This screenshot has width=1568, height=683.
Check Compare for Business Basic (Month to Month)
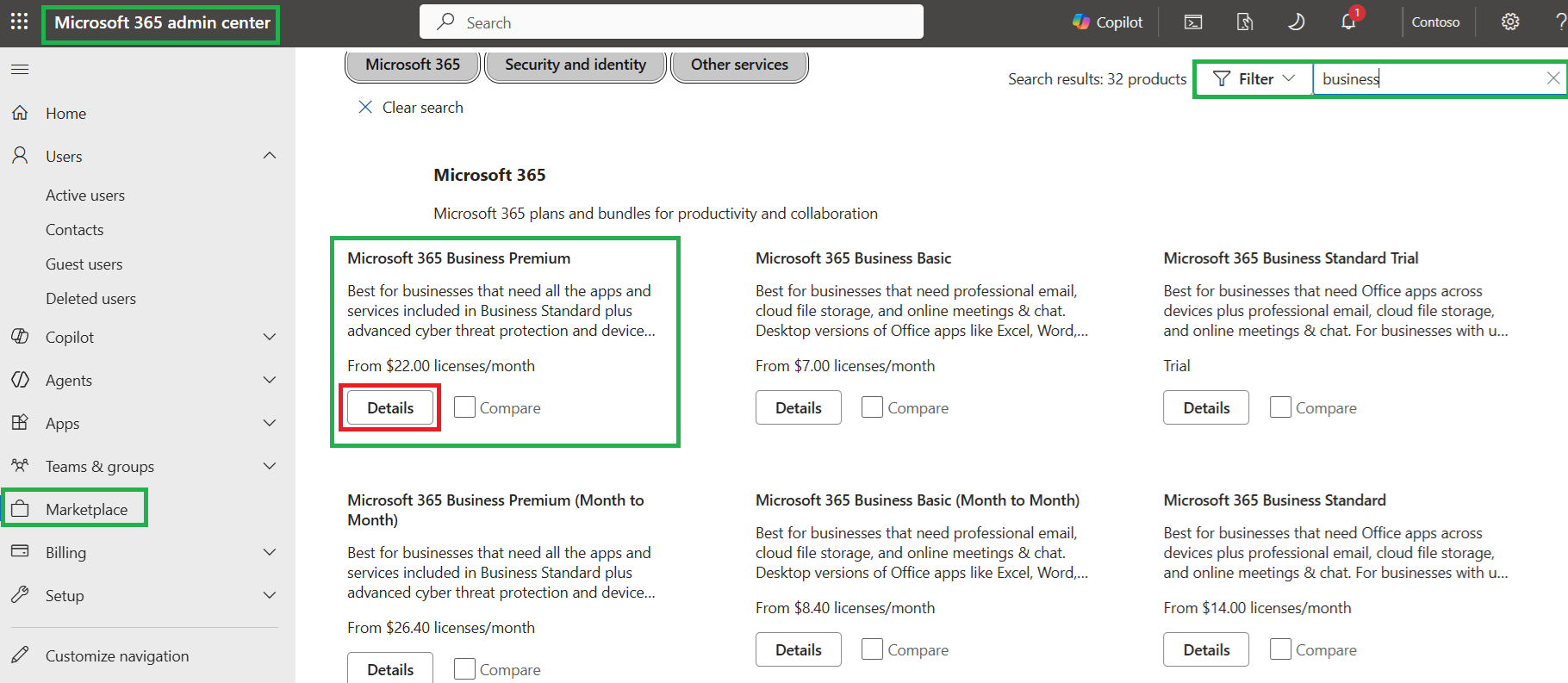click(x=872, y=649)
